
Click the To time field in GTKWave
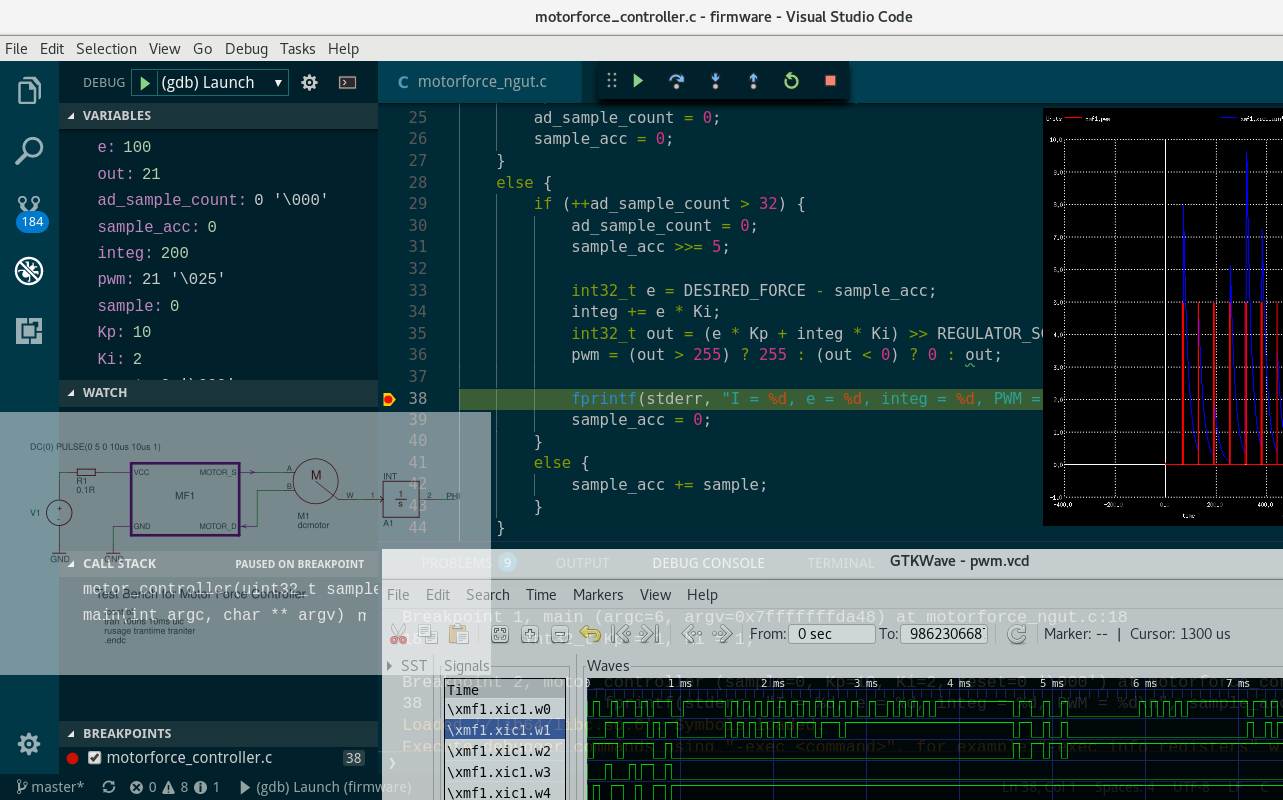[x=944, y=634]
